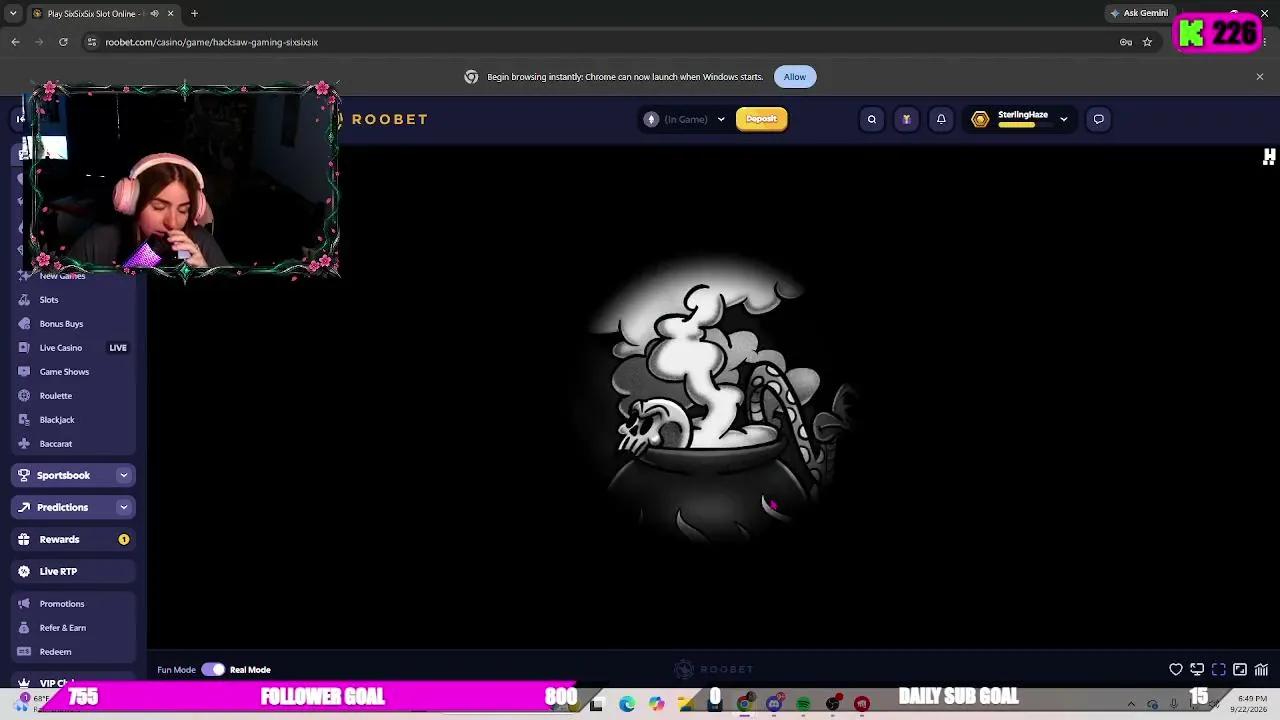Click the ROOBET logo in header
Screen dimensions: 1280x720
point(389,119)
